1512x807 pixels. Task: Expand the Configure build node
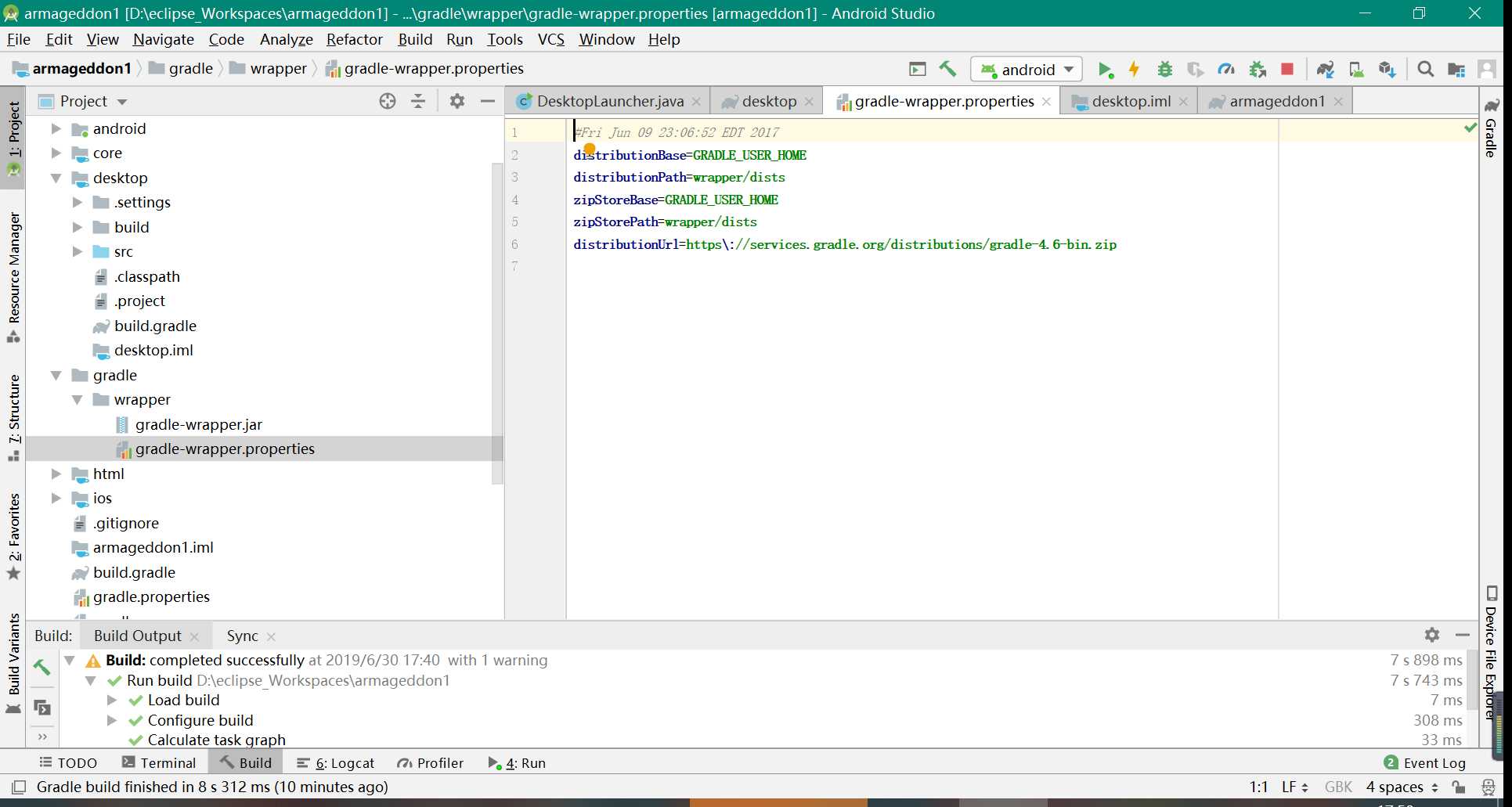pyautogui.click(x=112, y=720)
